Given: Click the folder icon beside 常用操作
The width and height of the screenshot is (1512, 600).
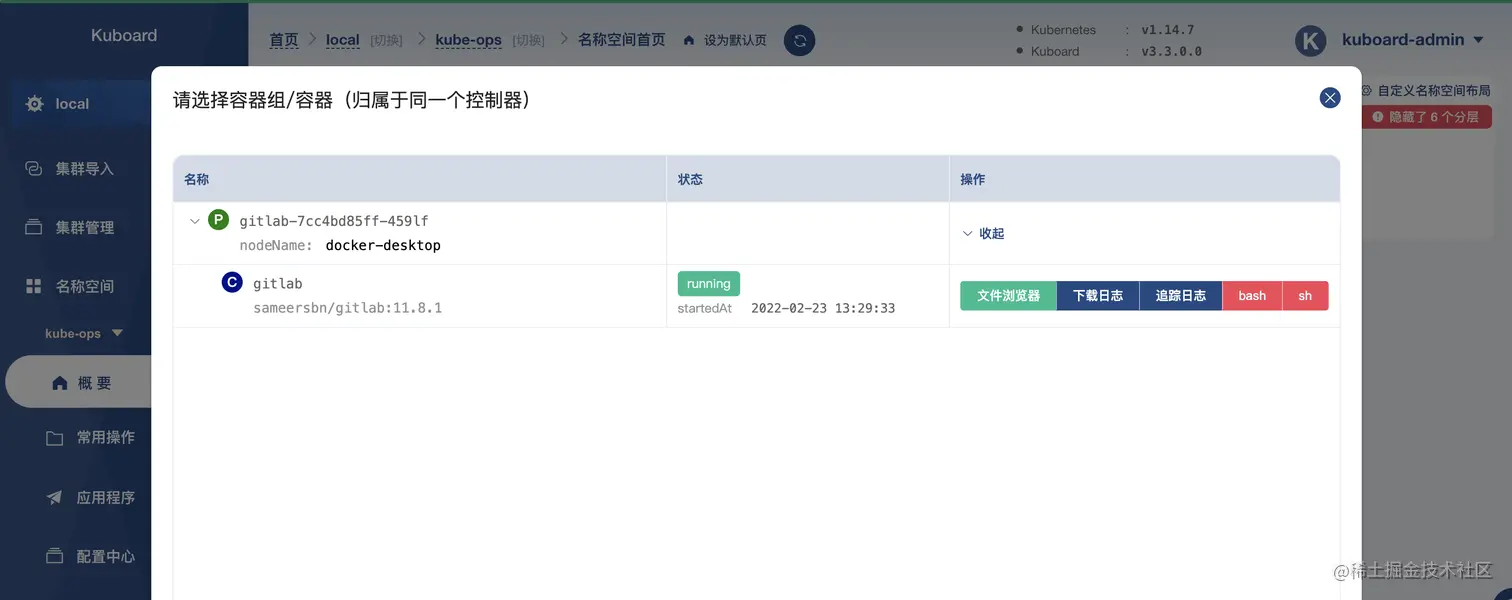Looking at the screenshot, I should click(55, 438).
